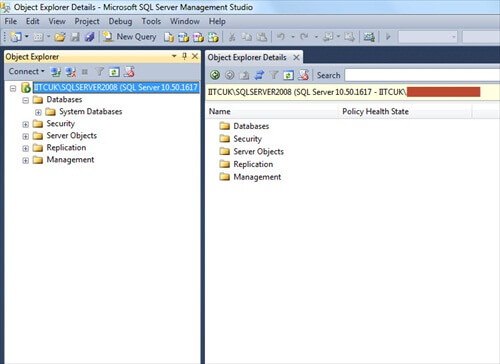This screenshot has height=364, width=500.
Task: Open the Project menu
Action: tap(87, 21)
